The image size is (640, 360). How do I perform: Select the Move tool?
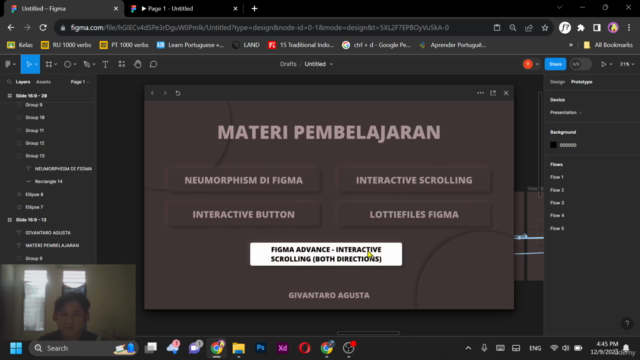pyautogui.click(x=28, y=64)
